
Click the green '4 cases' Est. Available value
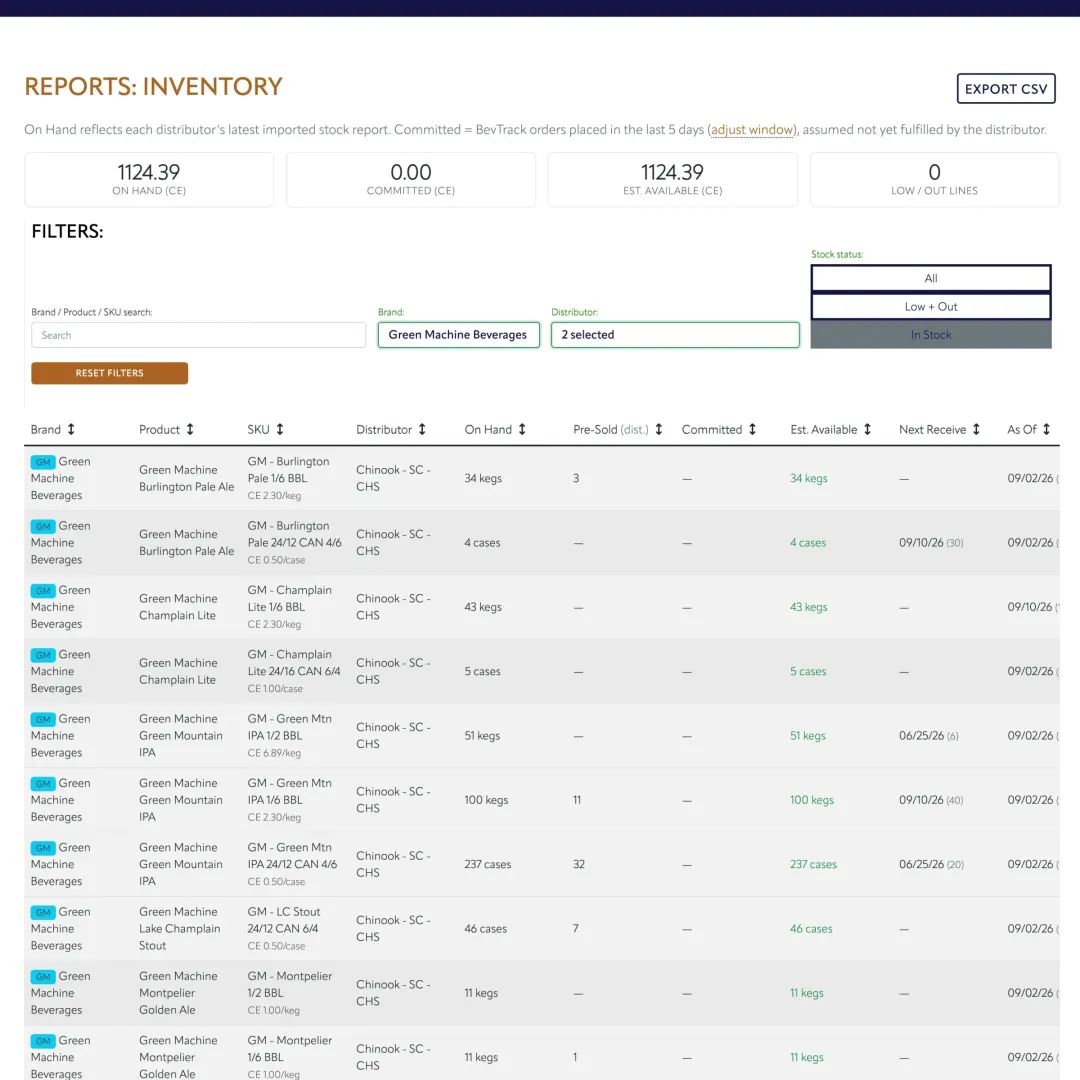tap(808, 543)
